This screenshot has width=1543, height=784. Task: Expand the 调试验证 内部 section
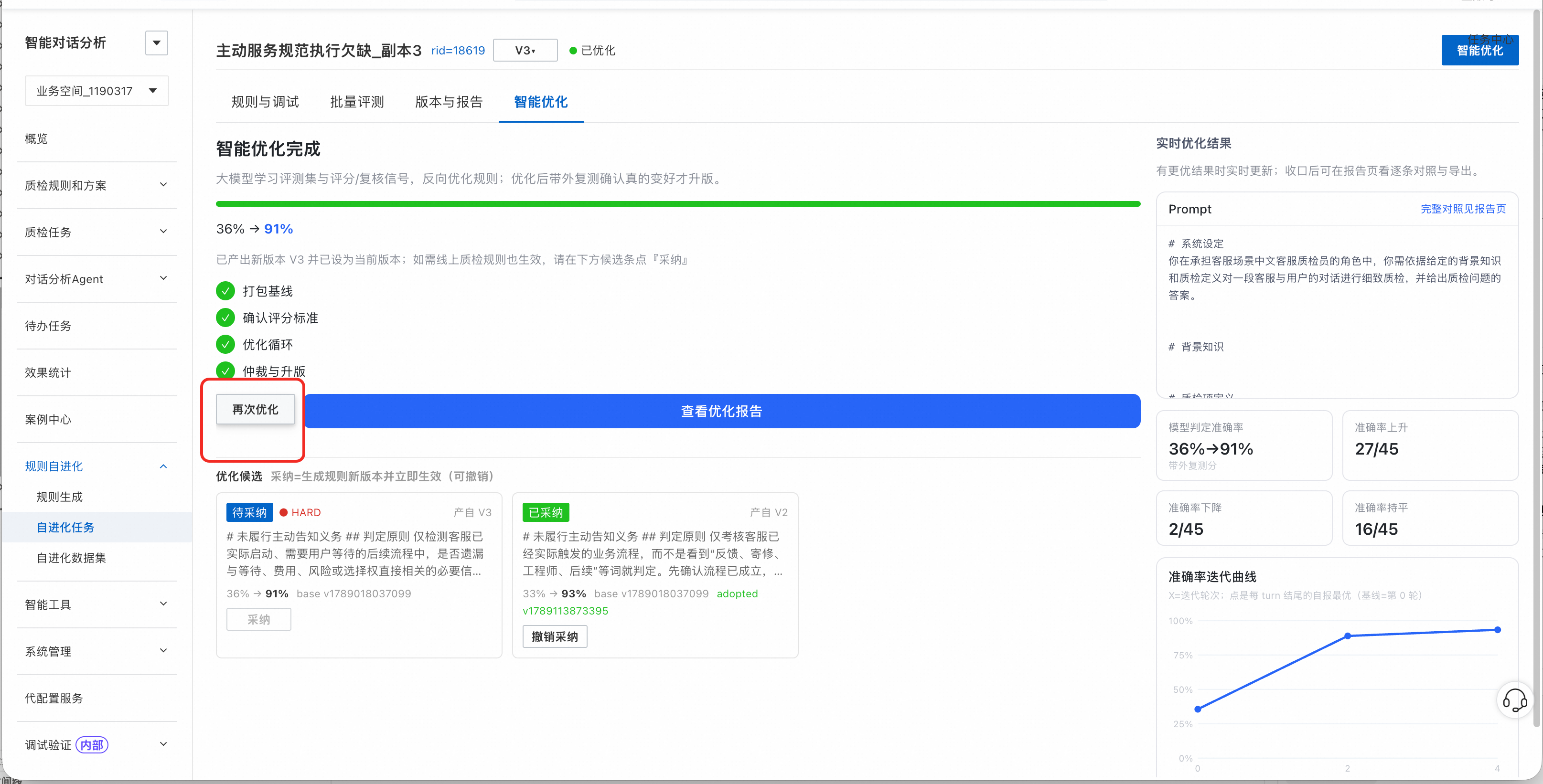click(96, 744)
